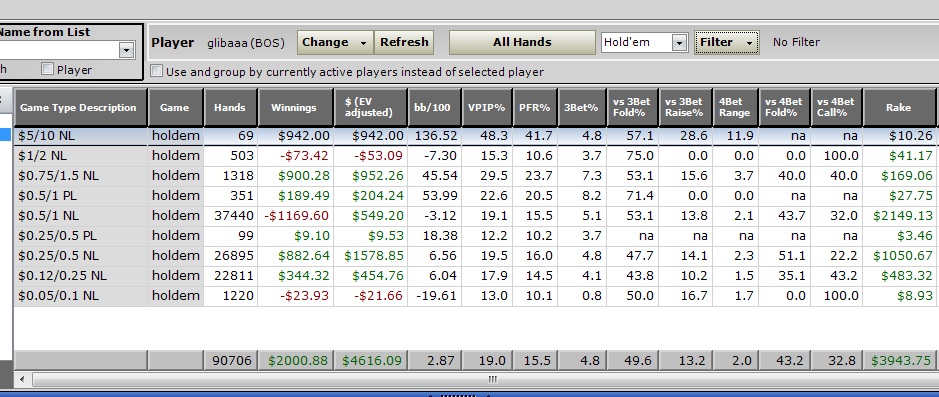Sort by vs 4Bet Fold% column header
Image resolution: width=939 pixels, height=397 pixels.
click(784, 108)
